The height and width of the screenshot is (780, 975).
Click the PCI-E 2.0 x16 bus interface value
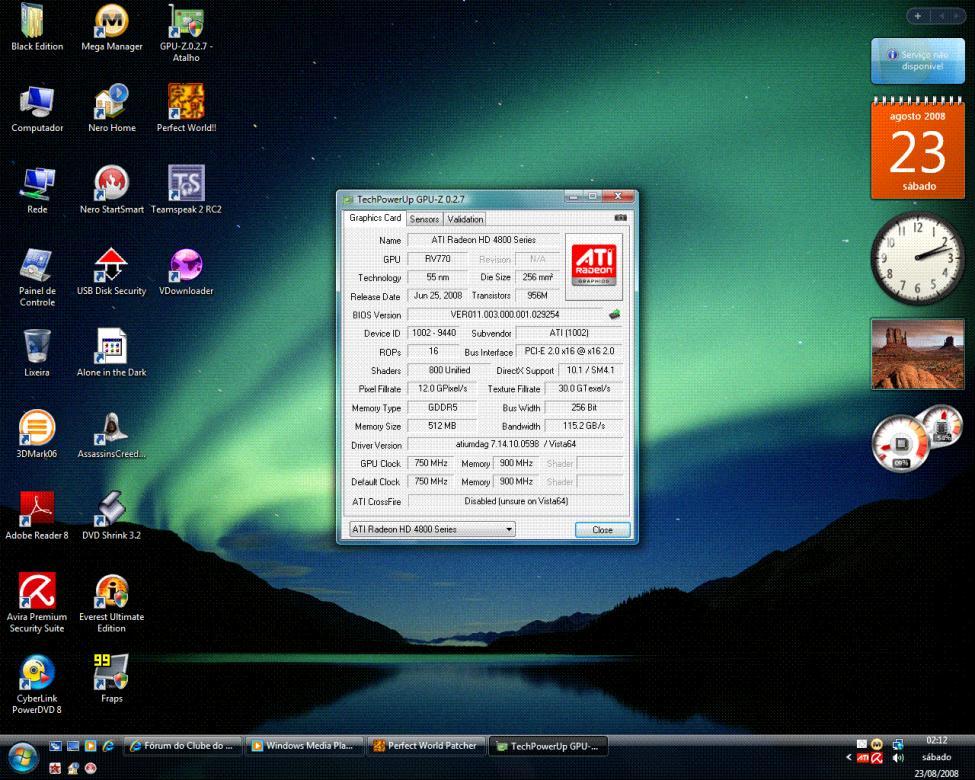tap(569, 351)
